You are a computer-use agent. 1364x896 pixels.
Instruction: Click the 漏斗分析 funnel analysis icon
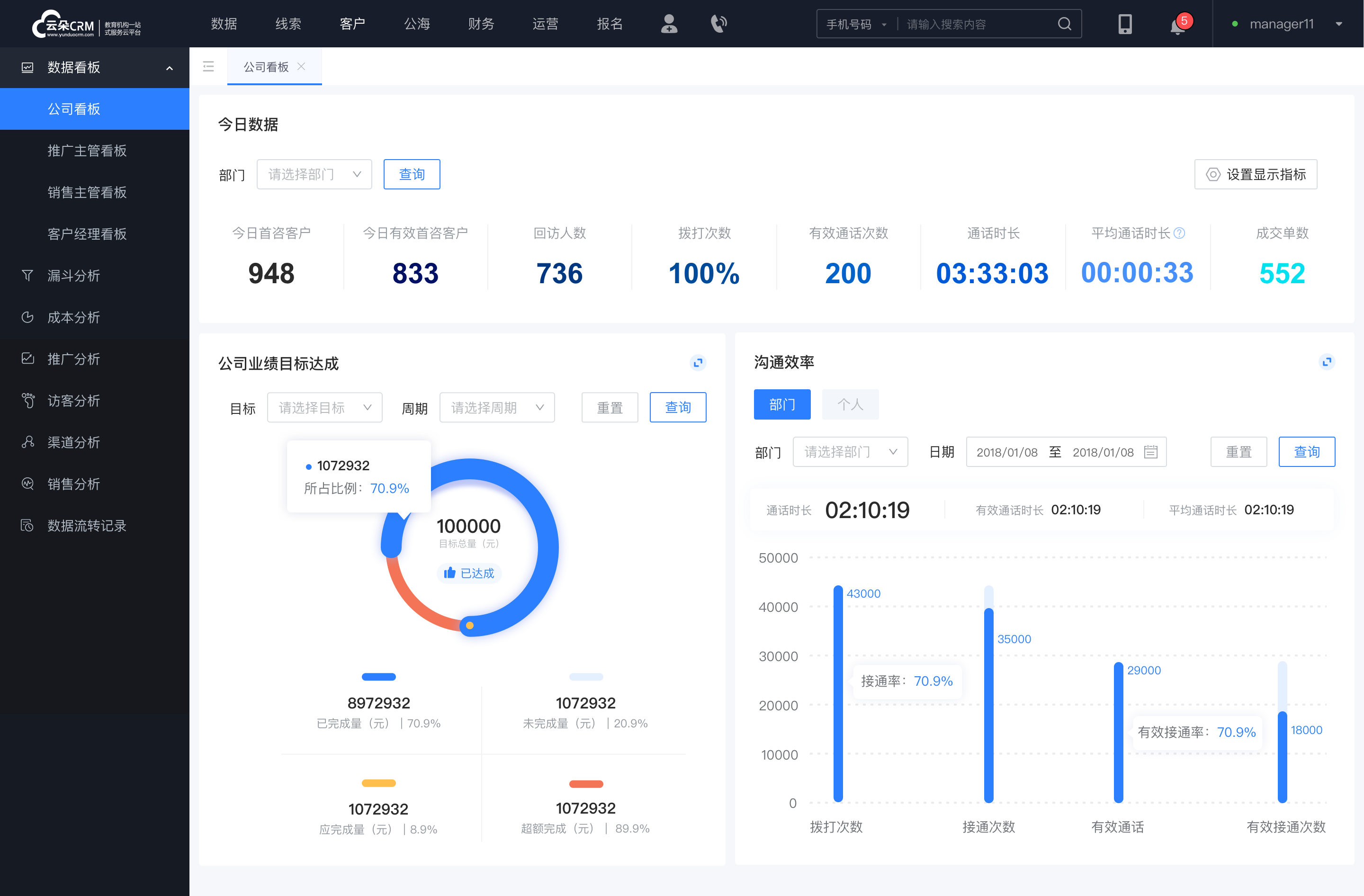pyautogui.click(x=27, y=275)
